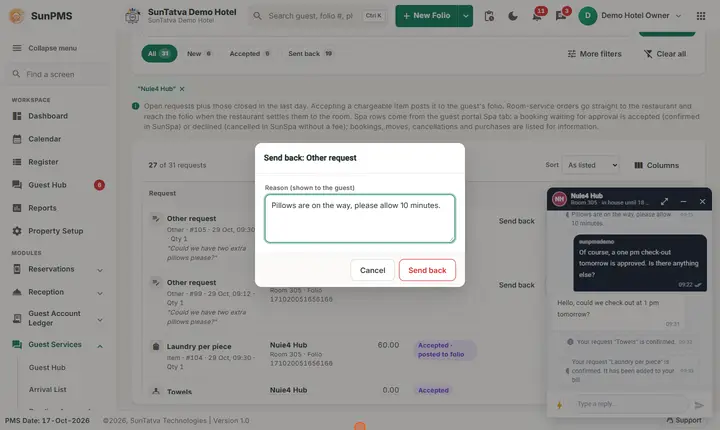
Task: Toggle dark mode moon icon
Action: (513, 16)
